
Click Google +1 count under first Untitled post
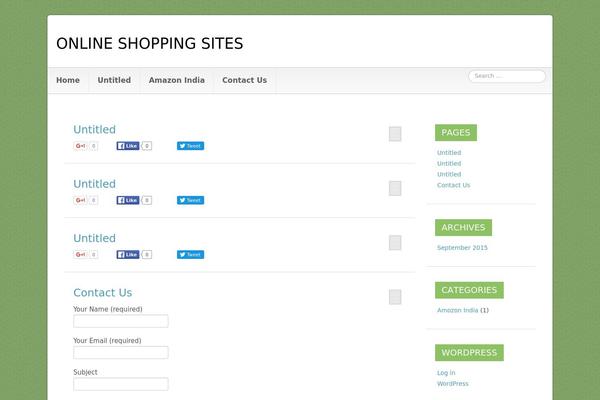tap(93, 146)
